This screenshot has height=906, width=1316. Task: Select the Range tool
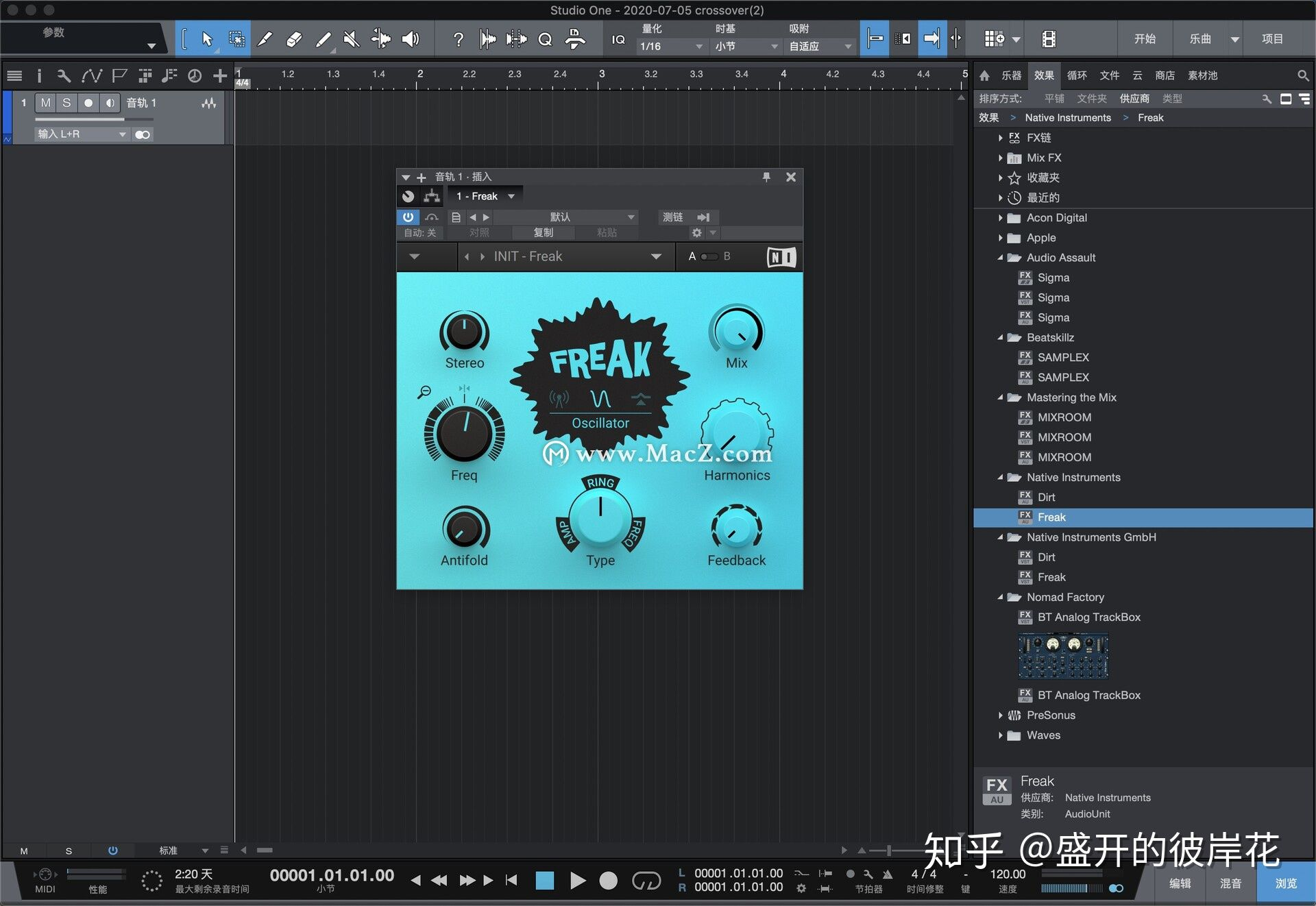pos(236,39)
